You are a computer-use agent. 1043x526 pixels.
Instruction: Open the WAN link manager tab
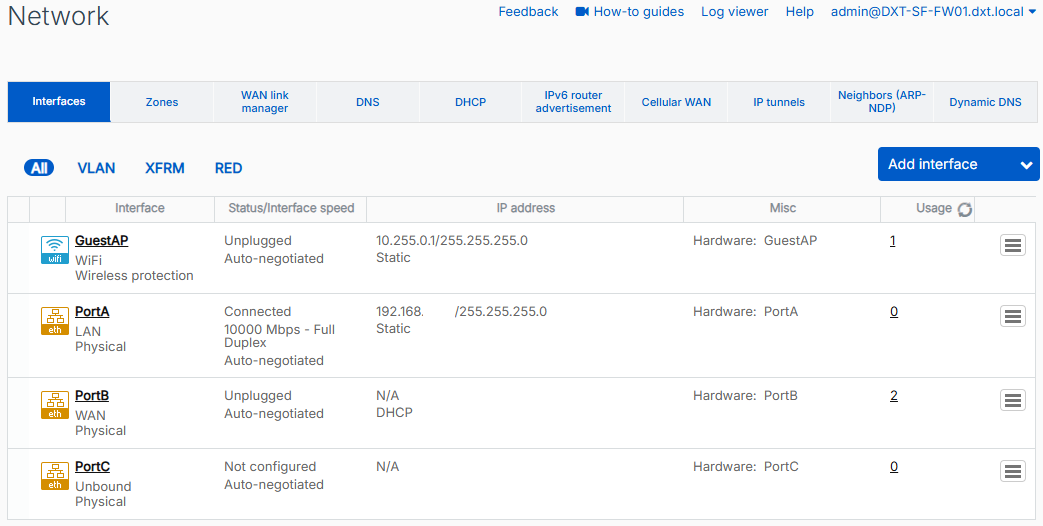pyautogui.click(x=265, y=102)
